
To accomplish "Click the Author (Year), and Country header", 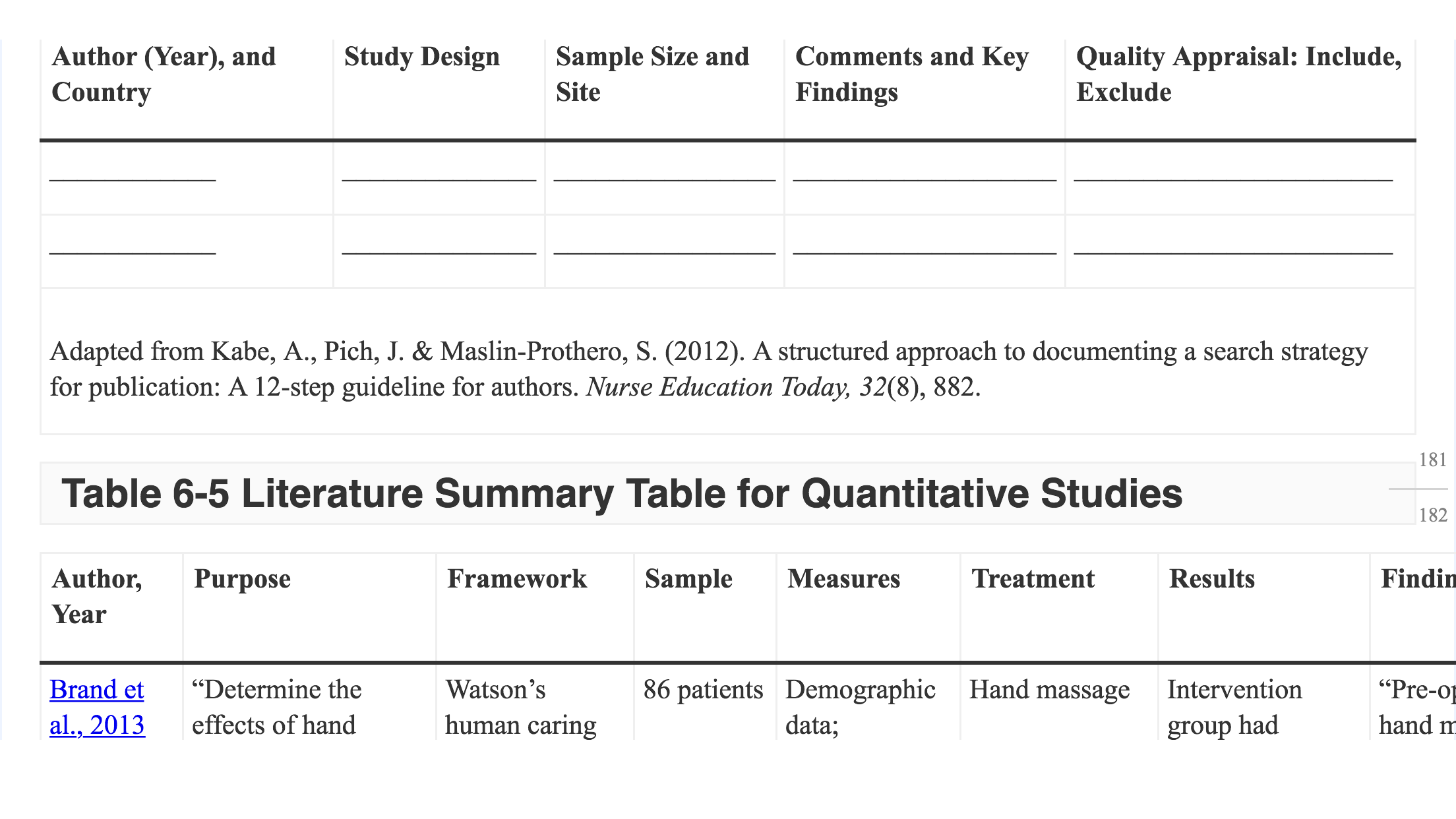I will click(164, 74).
